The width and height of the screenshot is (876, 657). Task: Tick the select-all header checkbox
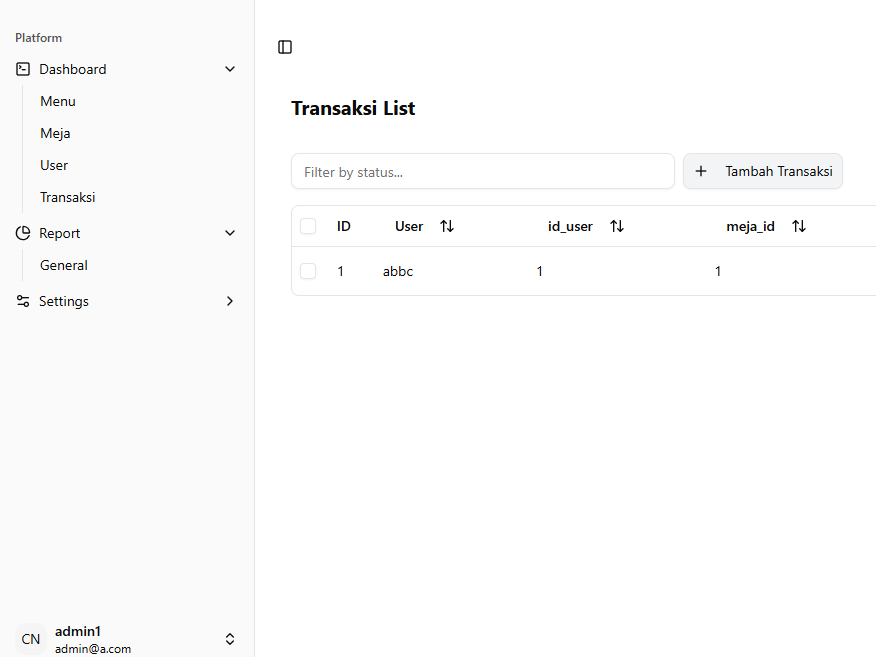tap(308, 226)
